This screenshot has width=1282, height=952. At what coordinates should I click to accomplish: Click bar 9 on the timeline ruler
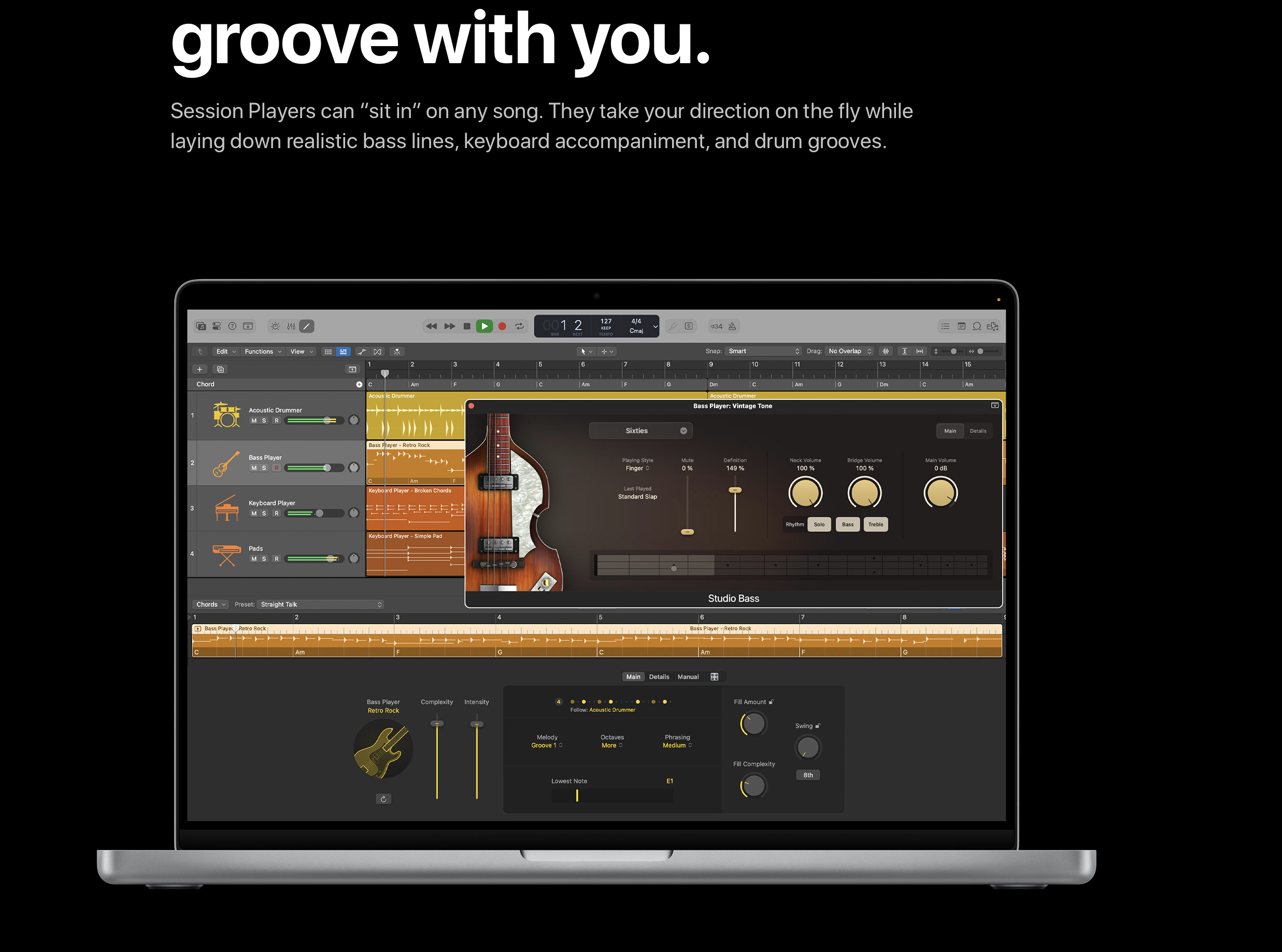(x=711, y=365)
